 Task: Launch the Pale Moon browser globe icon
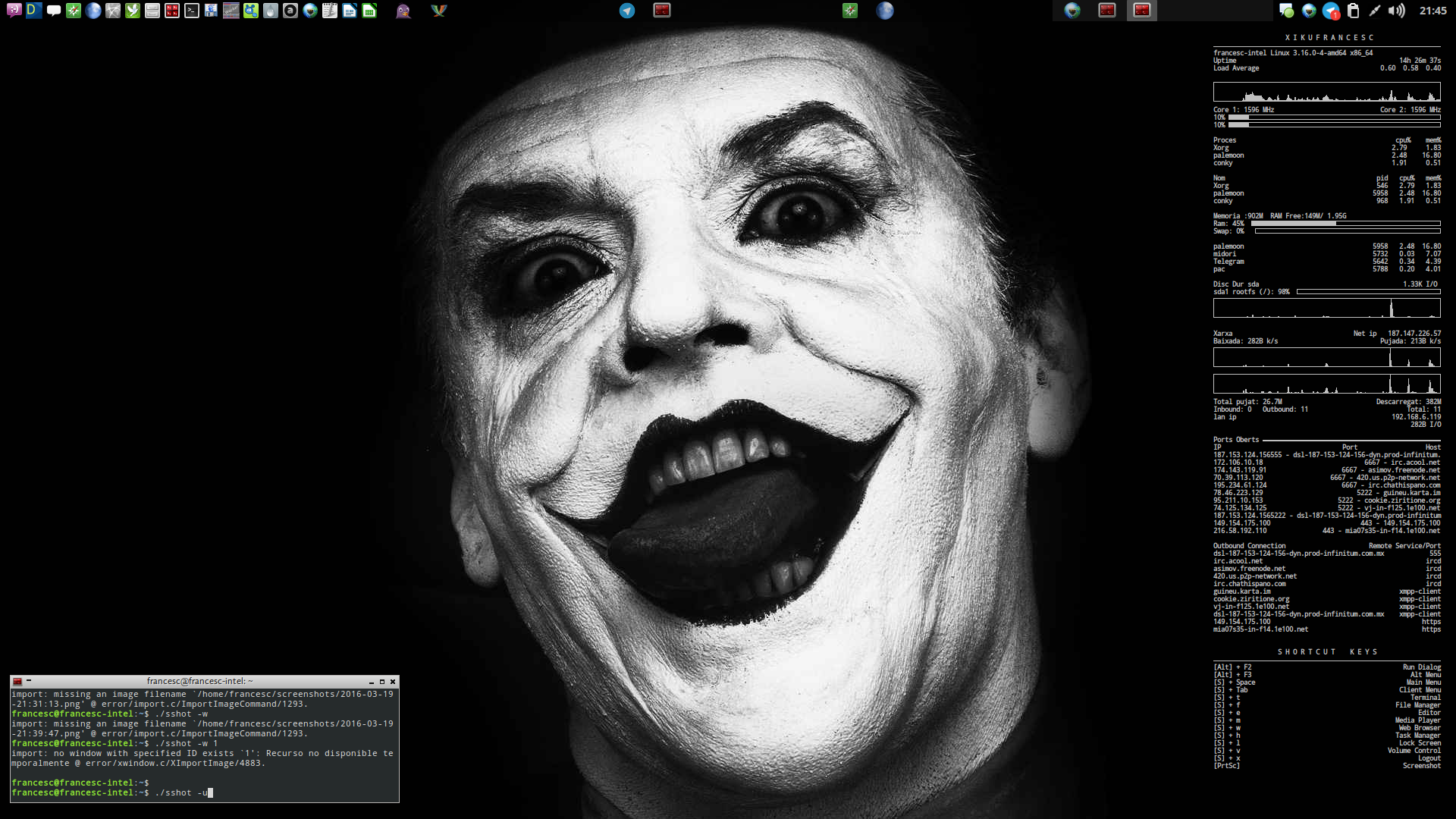coord(93,11)
